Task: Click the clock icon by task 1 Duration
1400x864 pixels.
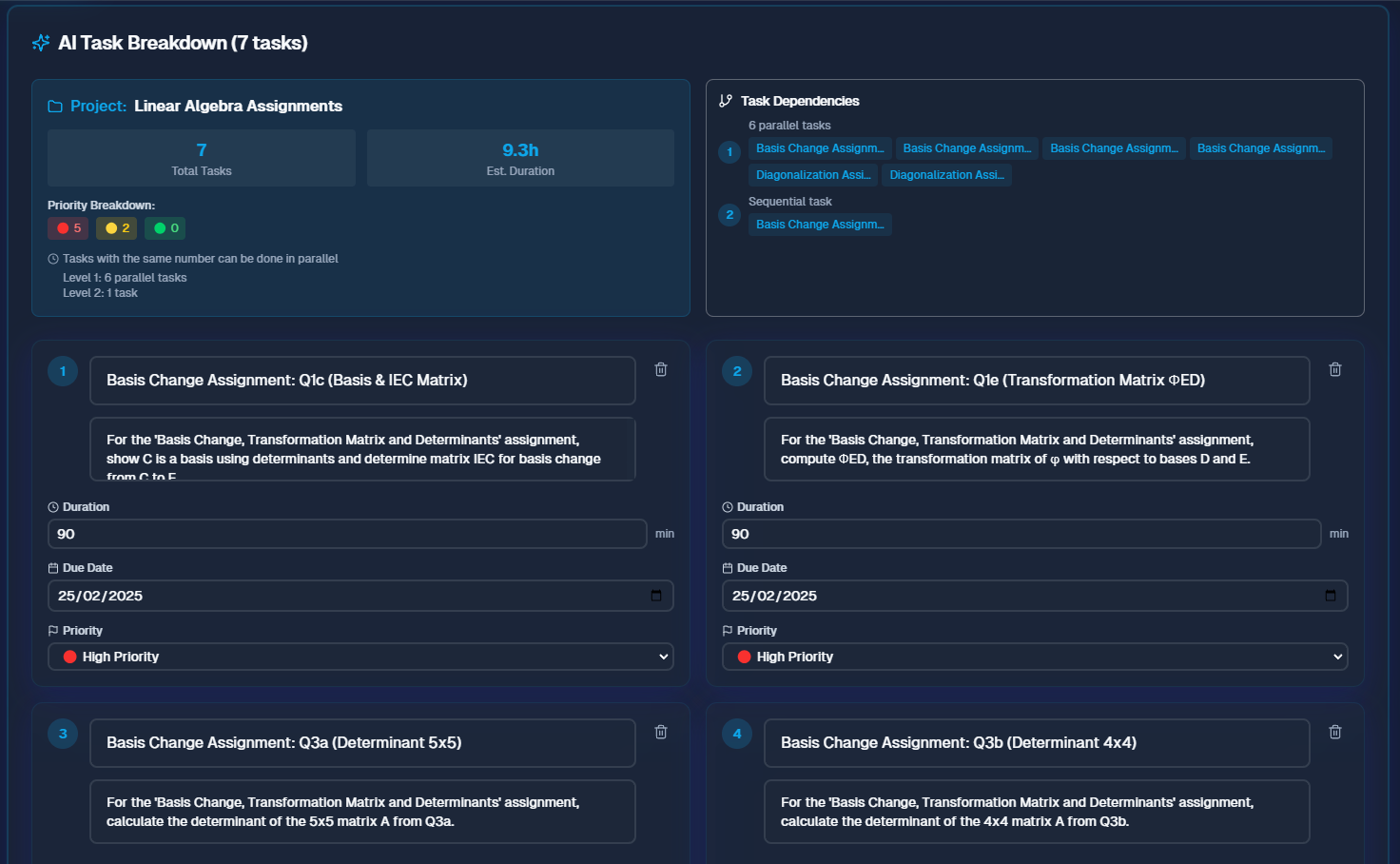Action: tap(53, 507)
